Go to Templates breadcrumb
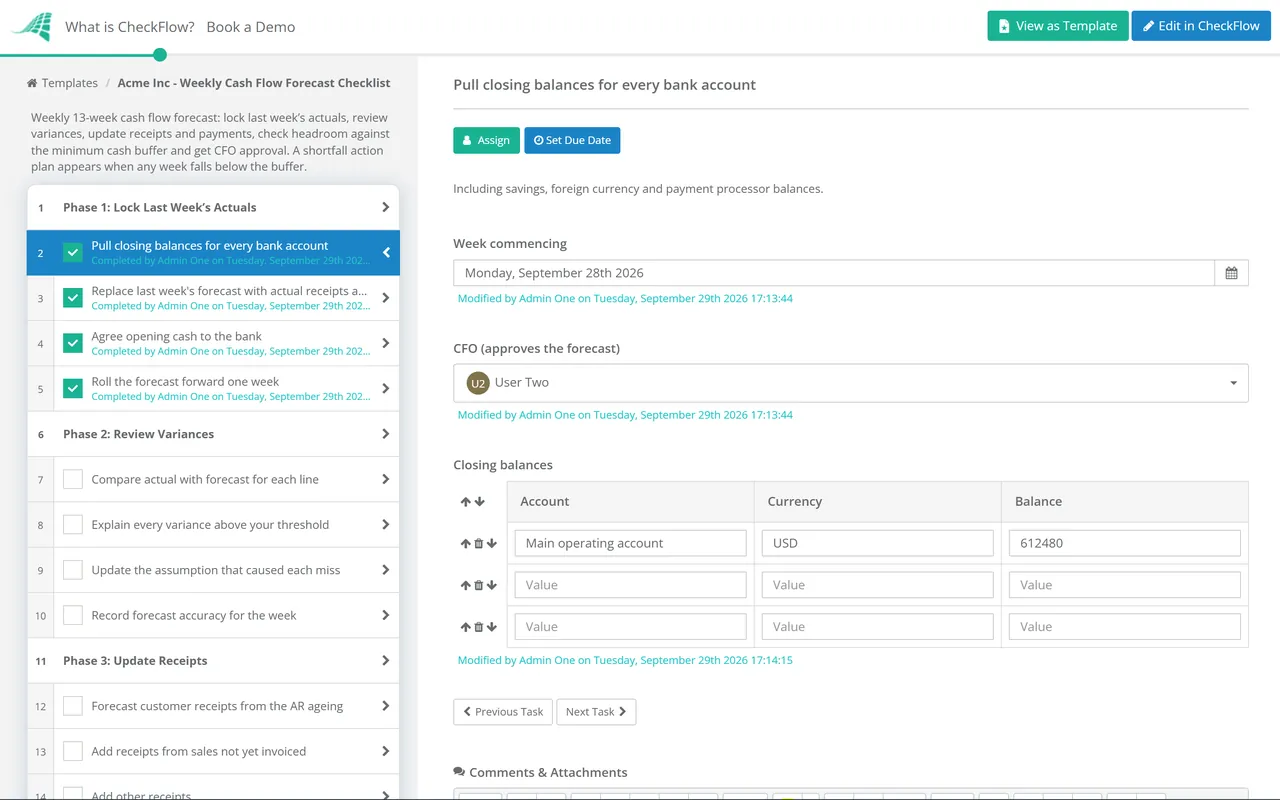The image size is (1280, 800). 70,83
